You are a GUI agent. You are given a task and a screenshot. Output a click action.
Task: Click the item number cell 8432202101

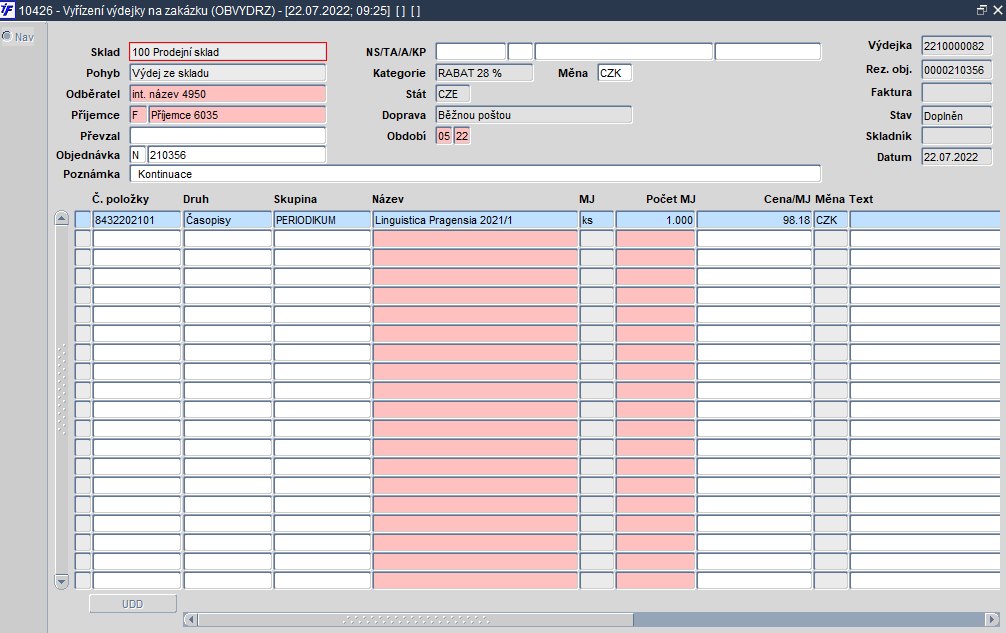tap(137, 220)
